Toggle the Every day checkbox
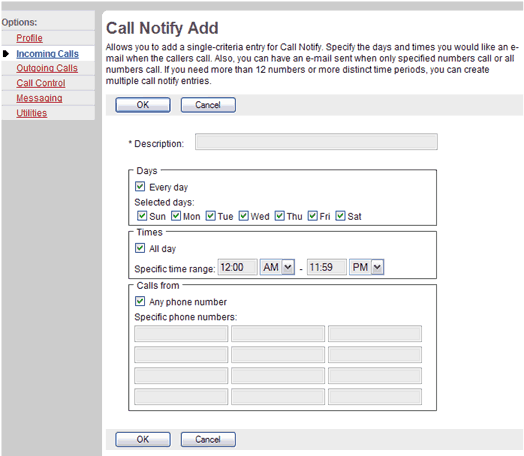The width and height of the screenshot is (524, 456). pos(140,186)
